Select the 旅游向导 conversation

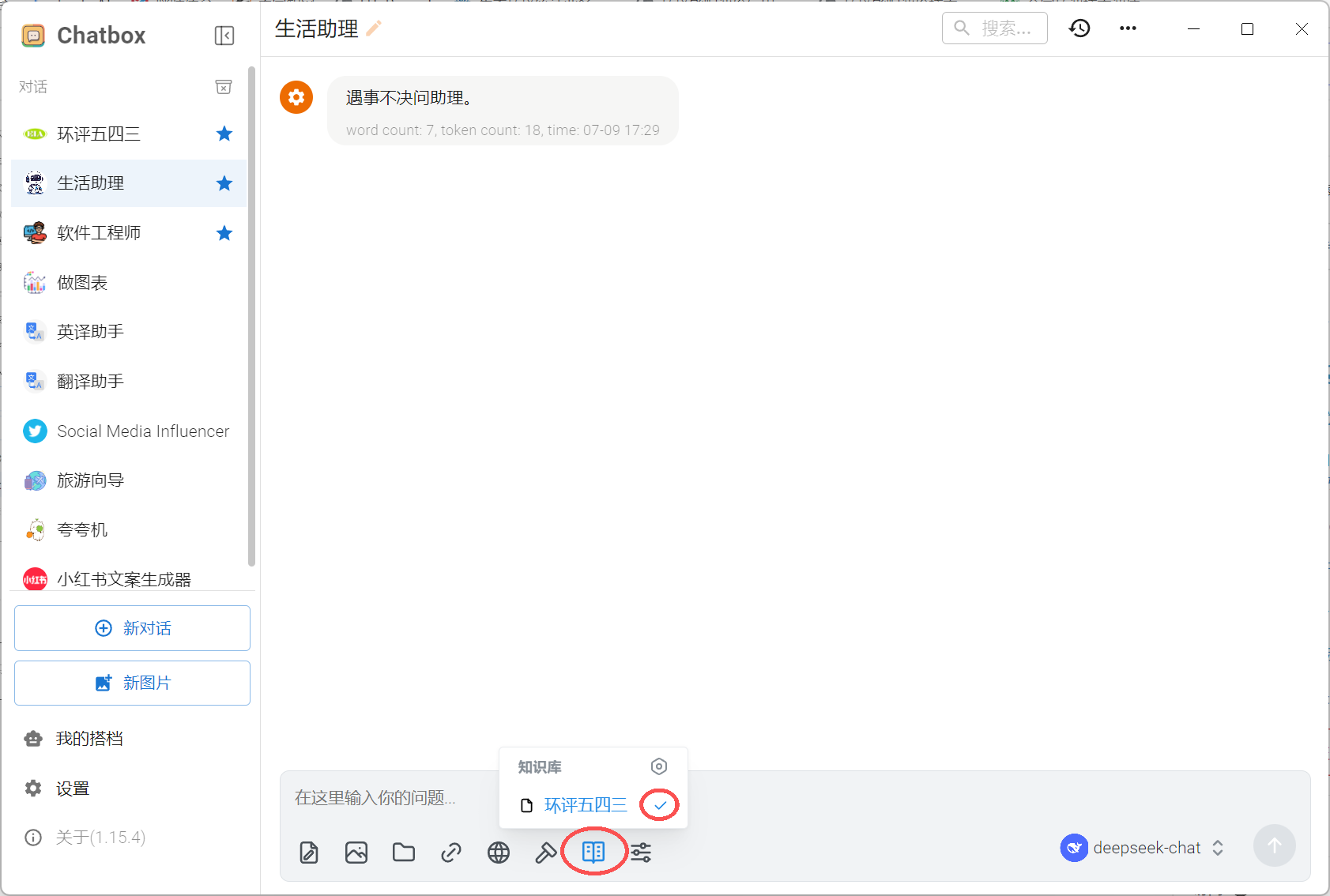tap(91, 480)
